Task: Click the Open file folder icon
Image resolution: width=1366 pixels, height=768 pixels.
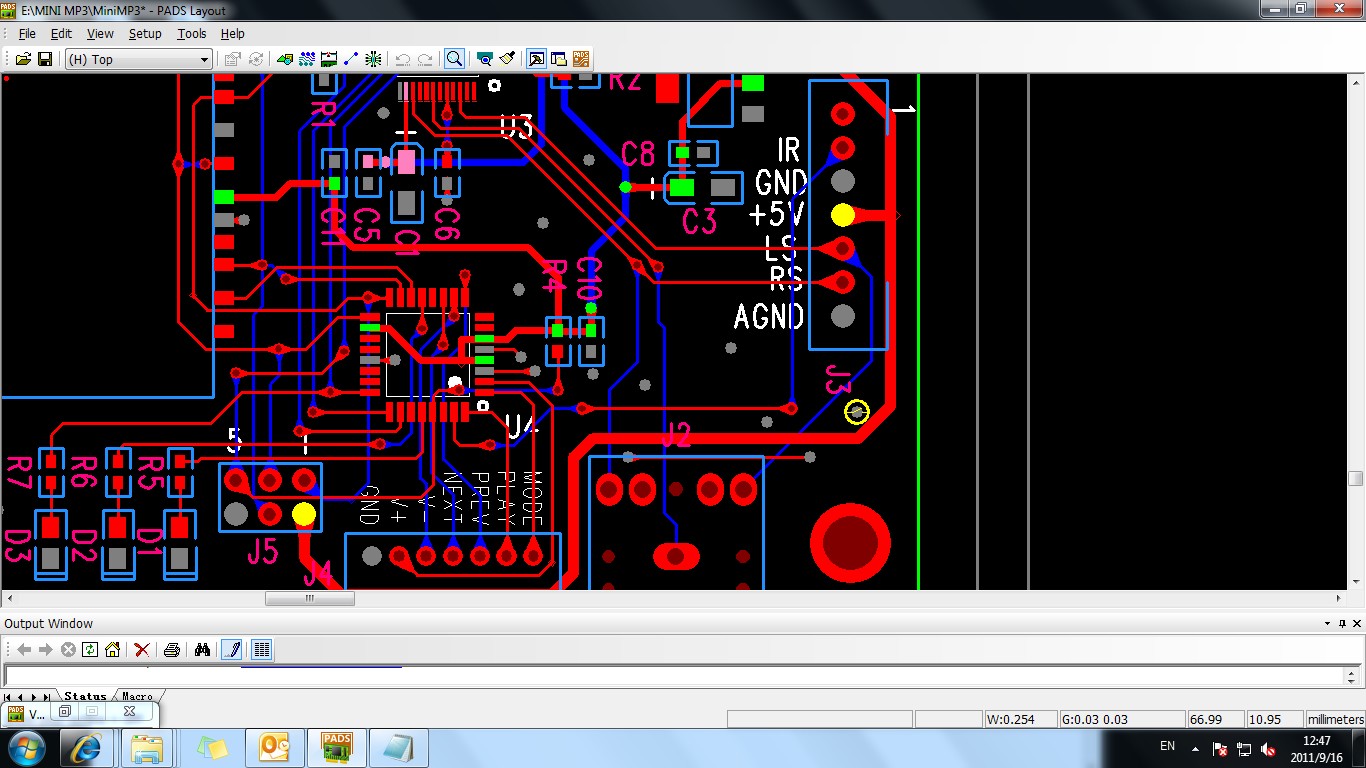Action: (x=23, y=59)
